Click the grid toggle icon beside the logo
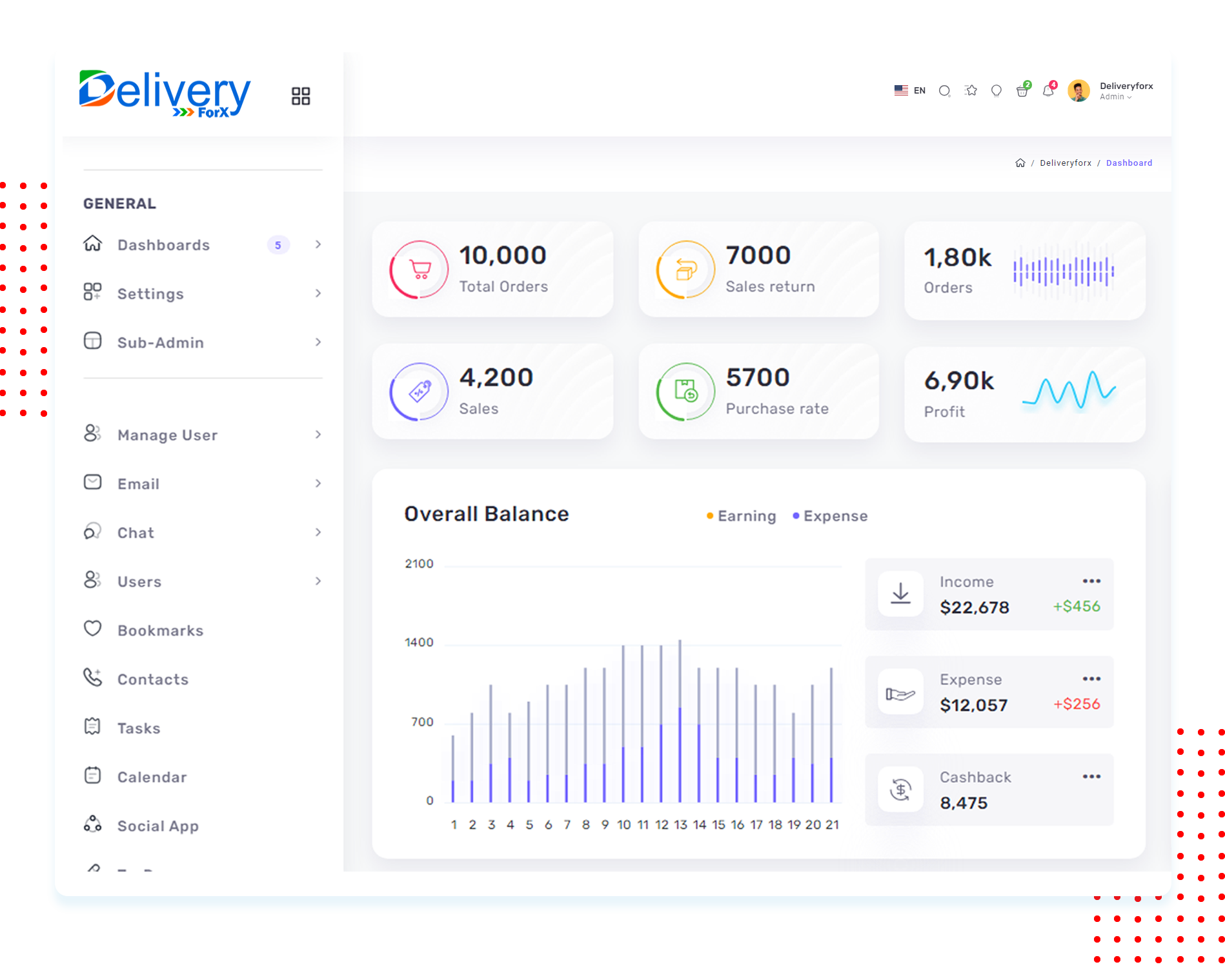The image size is (1225, 980). 301,96
